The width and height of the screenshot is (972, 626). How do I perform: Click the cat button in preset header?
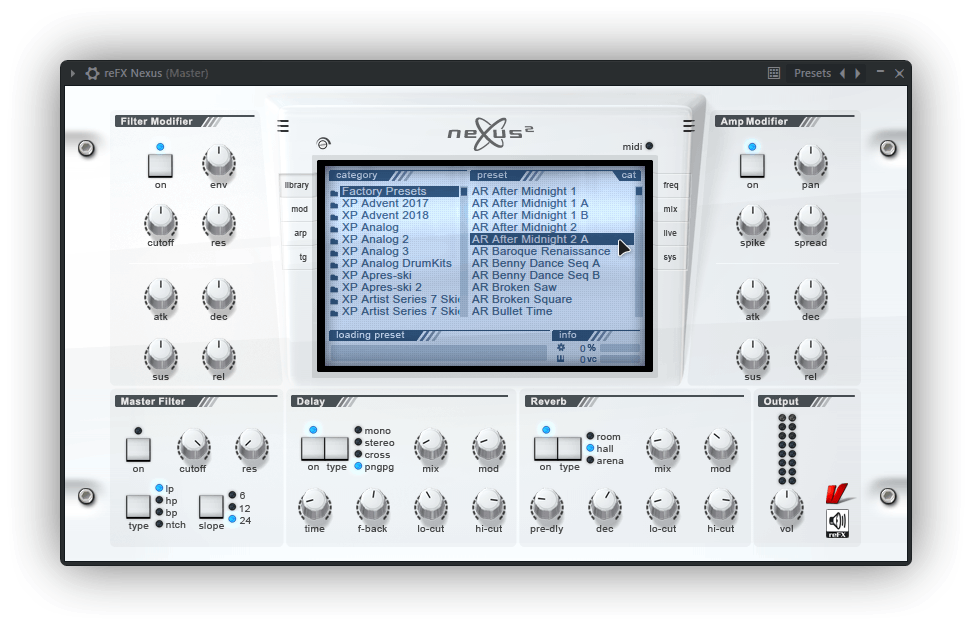(x=629, y=175)
